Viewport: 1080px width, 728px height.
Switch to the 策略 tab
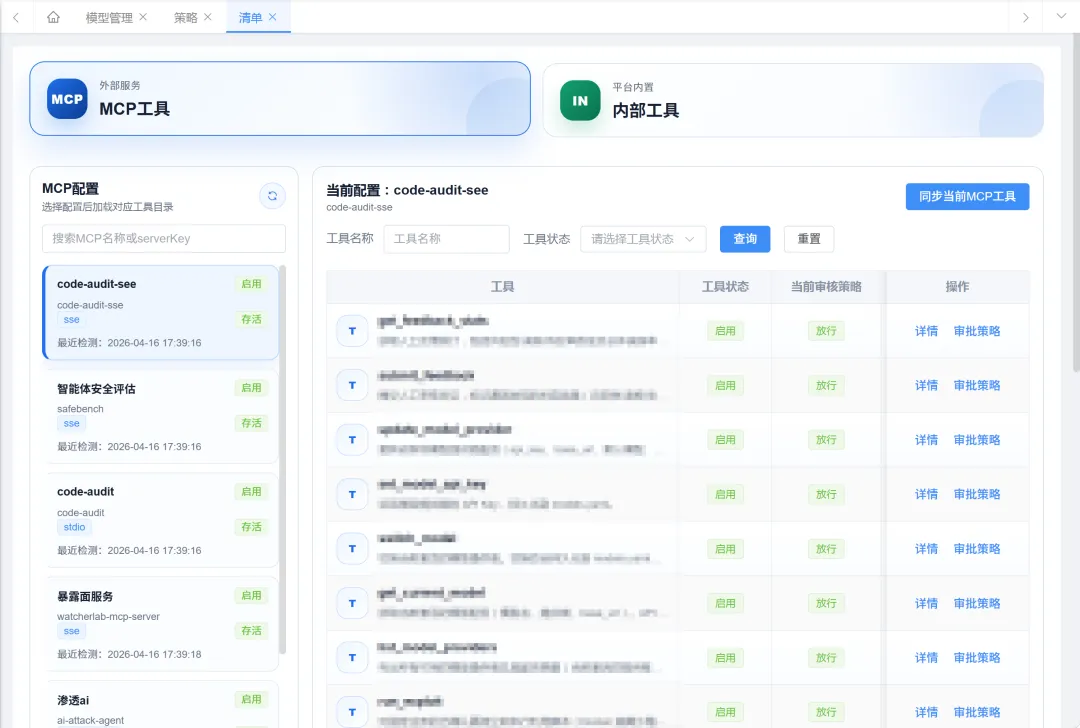185,18
